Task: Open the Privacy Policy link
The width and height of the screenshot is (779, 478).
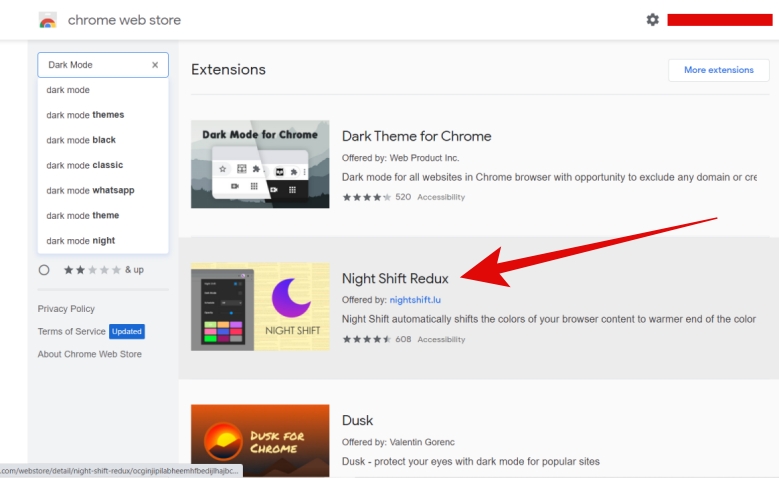Action: [66, 309]
